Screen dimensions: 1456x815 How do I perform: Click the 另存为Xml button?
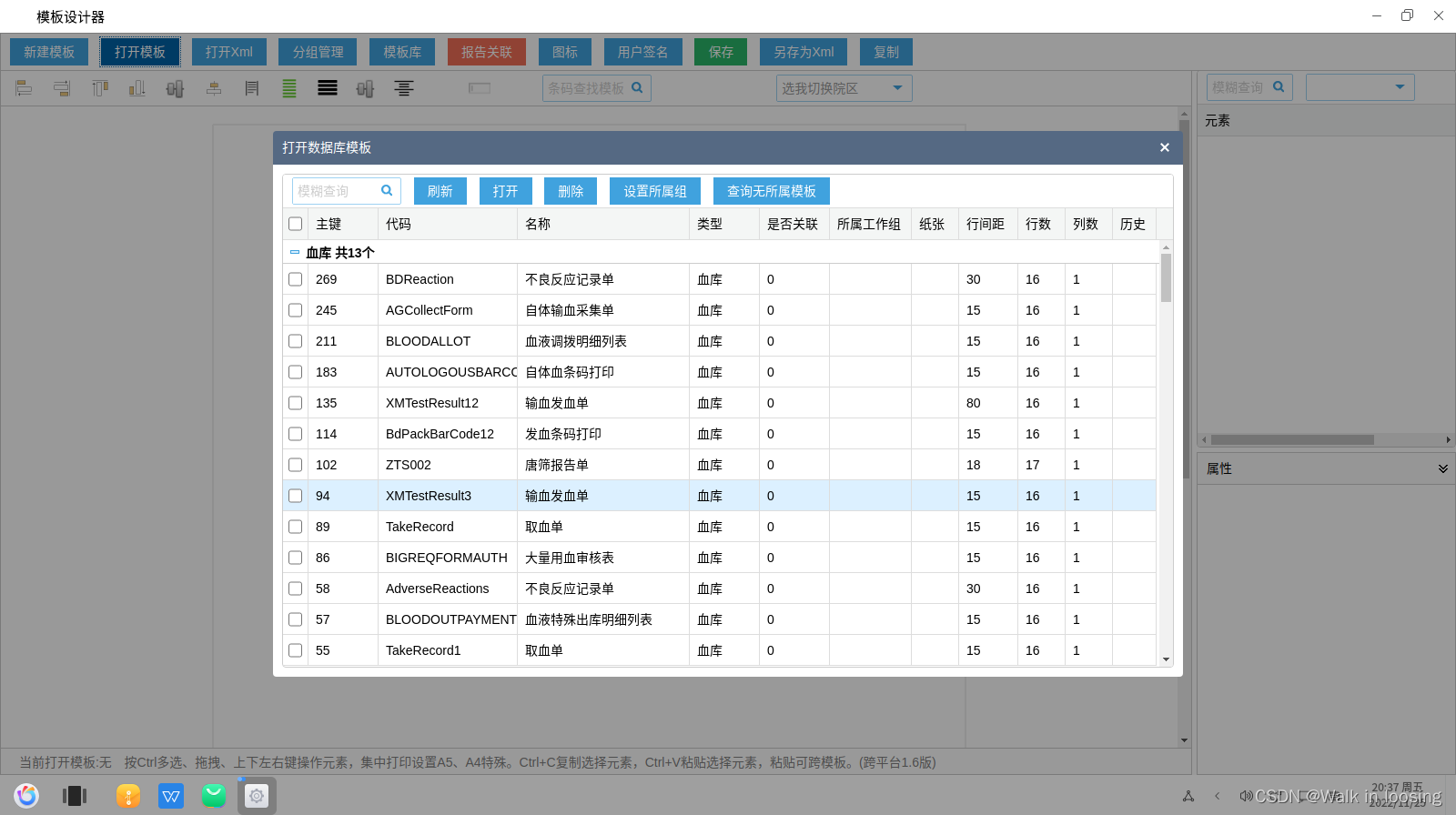tap(804, 52)
